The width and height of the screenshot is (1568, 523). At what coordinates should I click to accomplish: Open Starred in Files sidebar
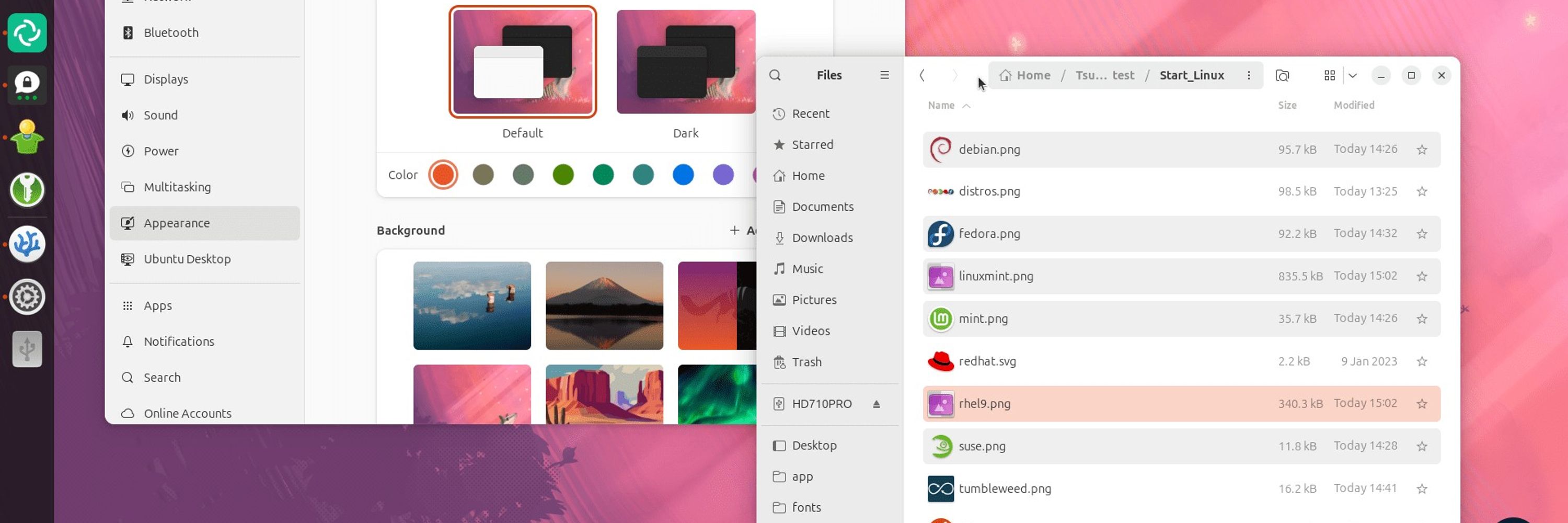829,145
